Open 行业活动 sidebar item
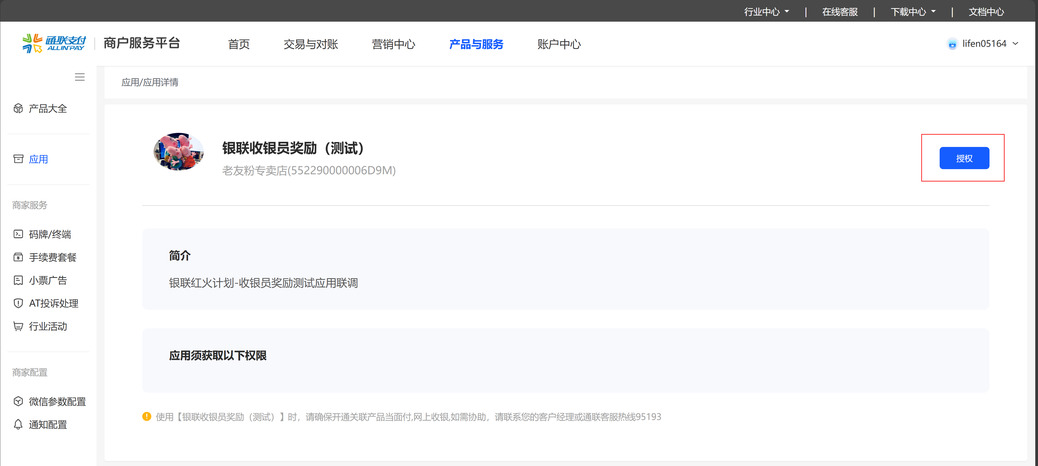The height and width of the screenshot is (466, 1038). click(x=48, y=327)
